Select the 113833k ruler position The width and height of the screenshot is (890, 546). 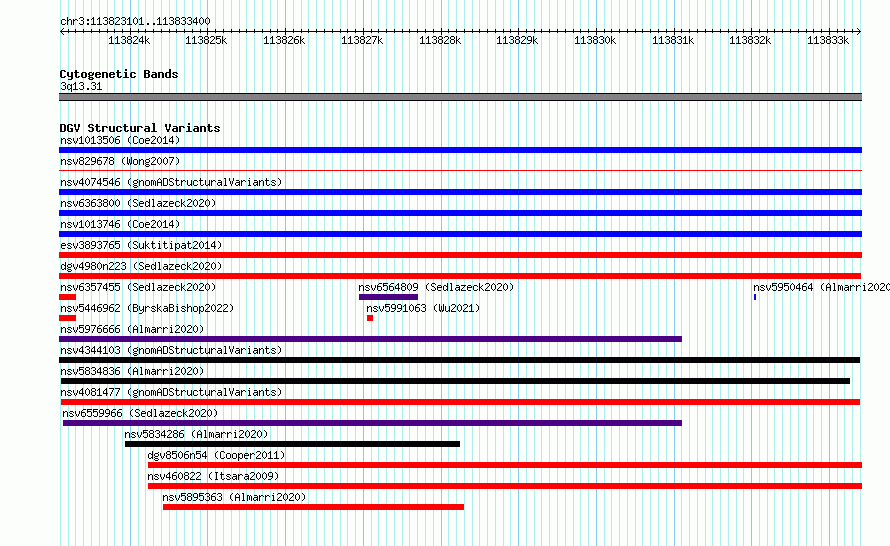point(828,40)
